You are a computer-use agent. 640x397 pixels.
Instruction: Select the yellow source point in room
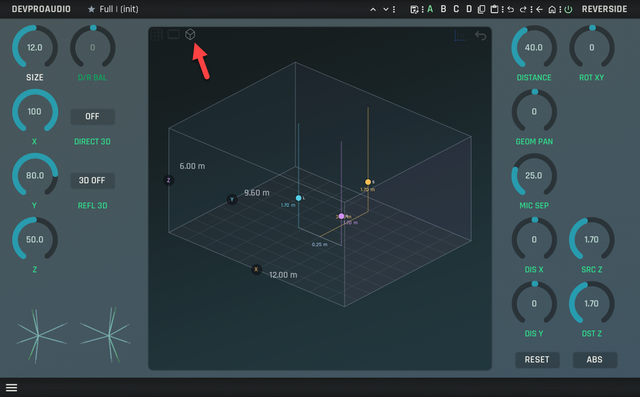coord(368,182)
